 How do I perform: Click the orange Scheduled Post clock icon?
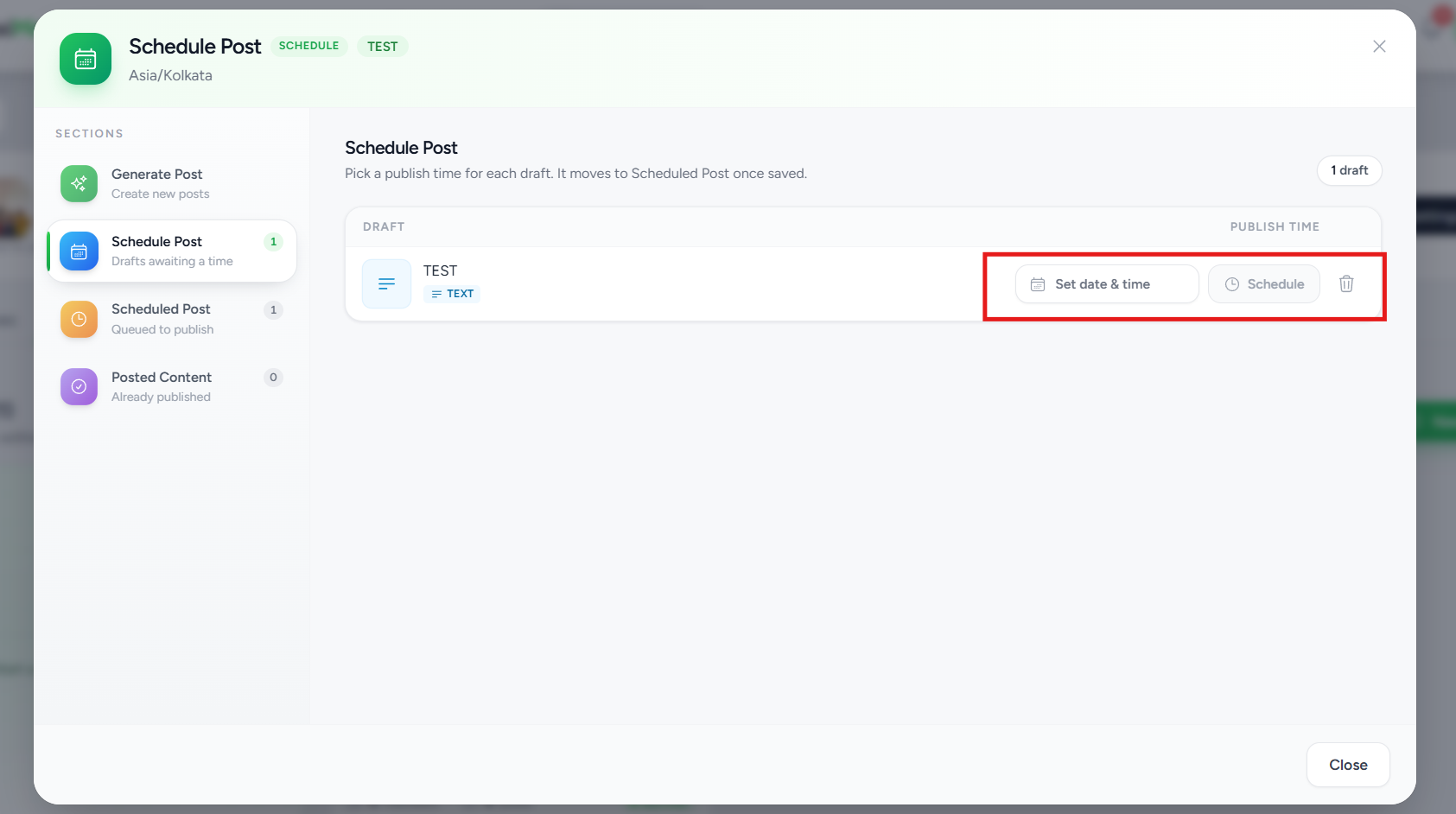point(79,319)
